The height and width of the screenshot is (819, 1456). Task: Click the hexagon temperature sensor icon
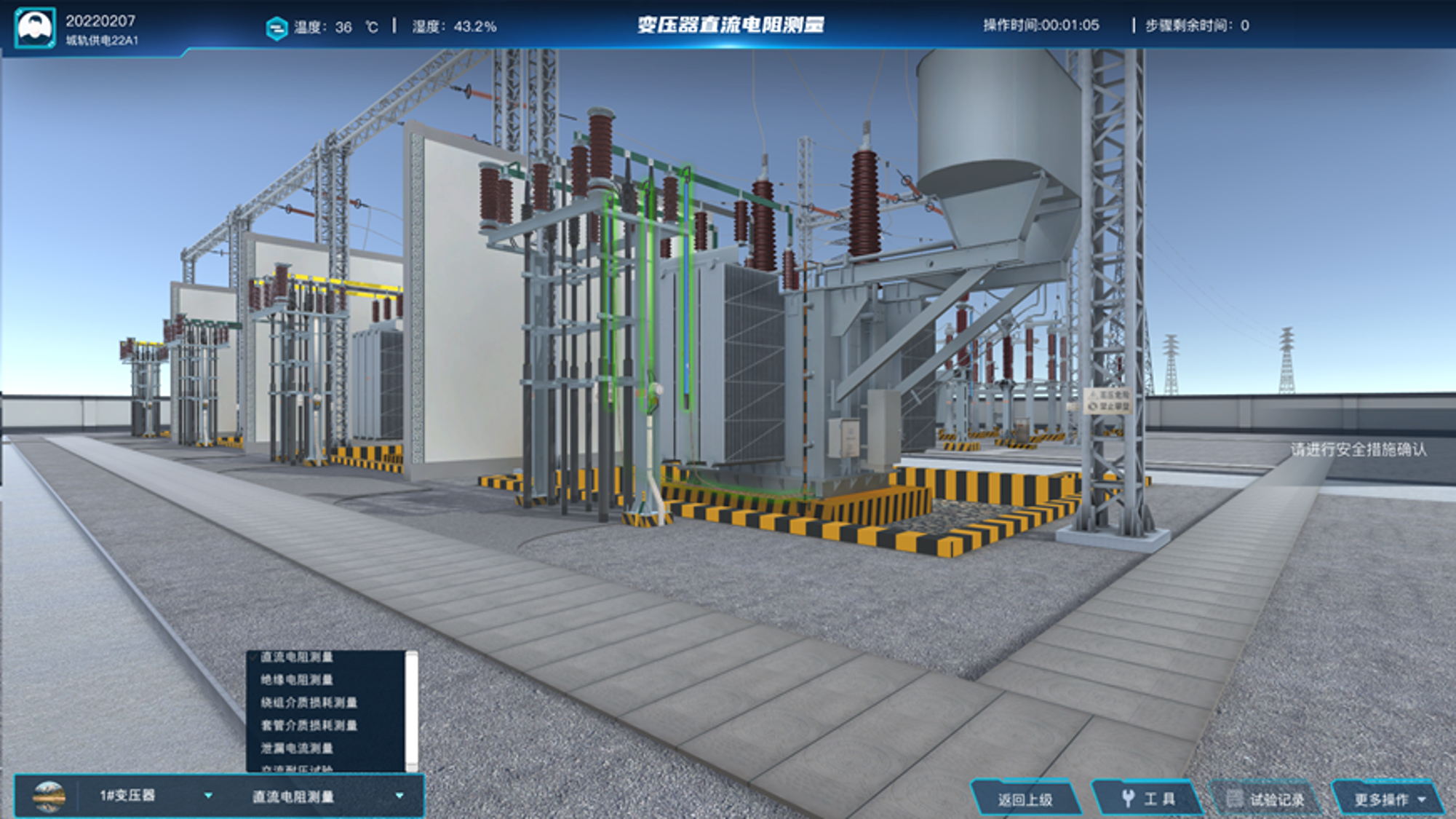(x=277, y=28)
